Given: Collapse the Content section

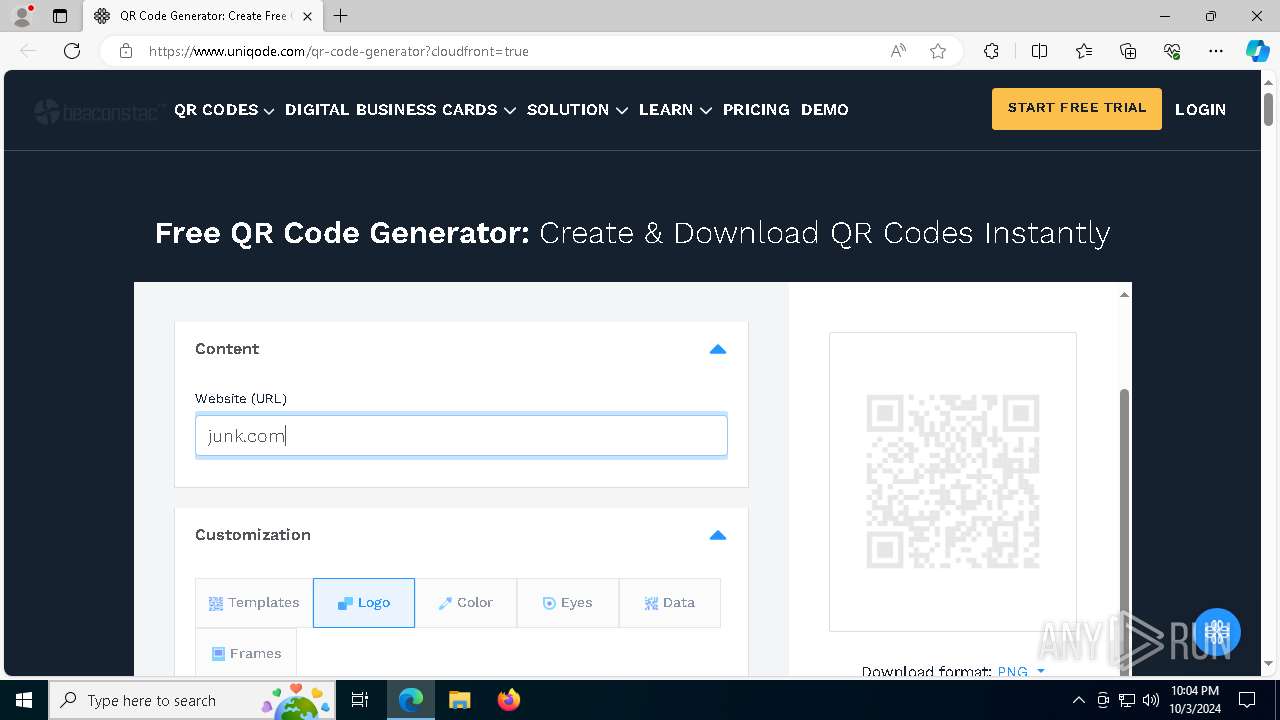Looking at the screenshot, I should point(717,349).
